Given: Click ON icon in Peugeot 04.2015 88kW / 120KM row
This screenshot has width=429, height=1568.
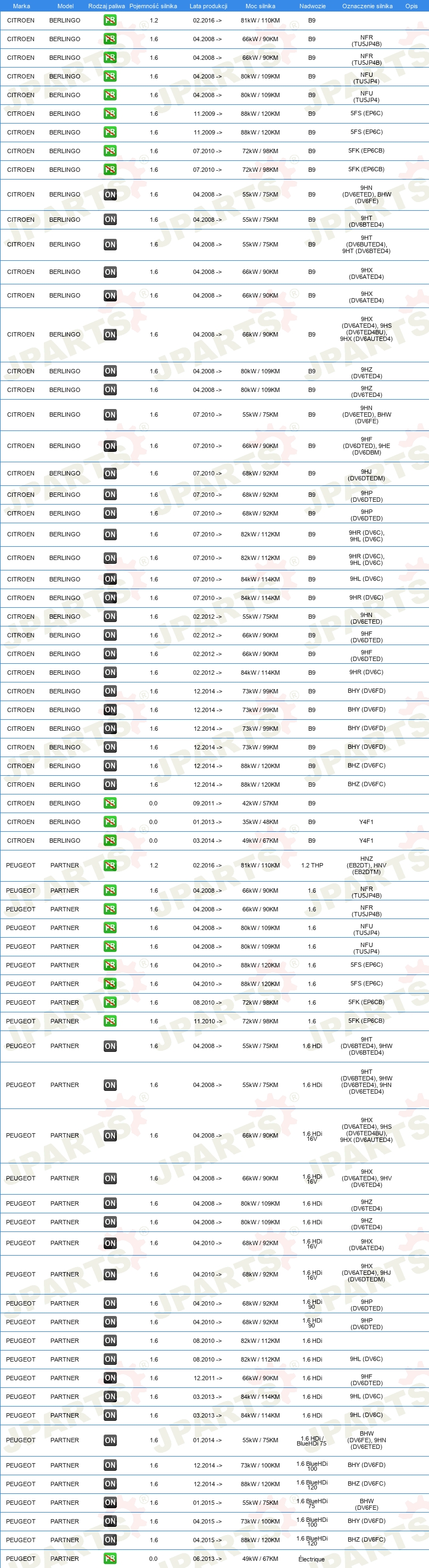Looking at the screenshot, I should [x=110, y=1540].
